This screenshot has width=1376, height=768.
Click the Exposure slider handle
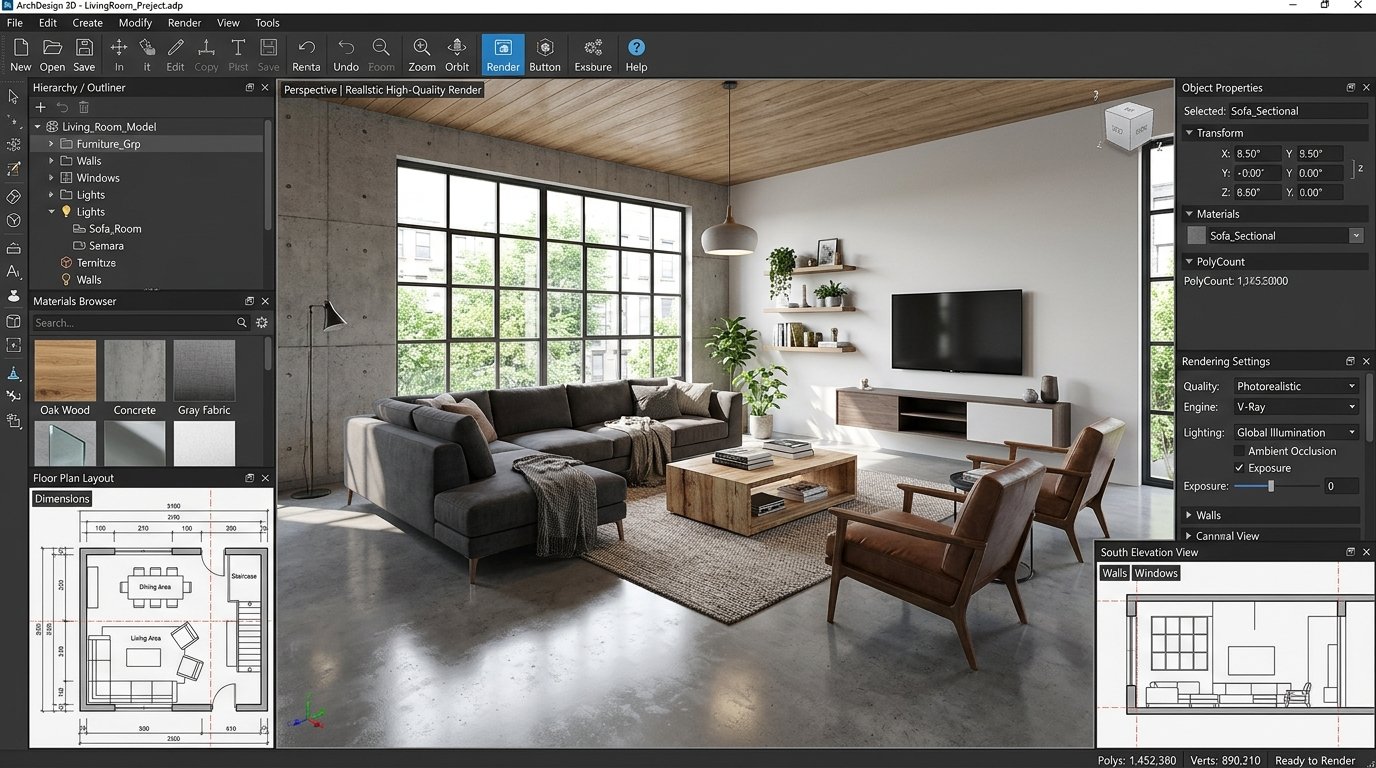point(1271,486)
